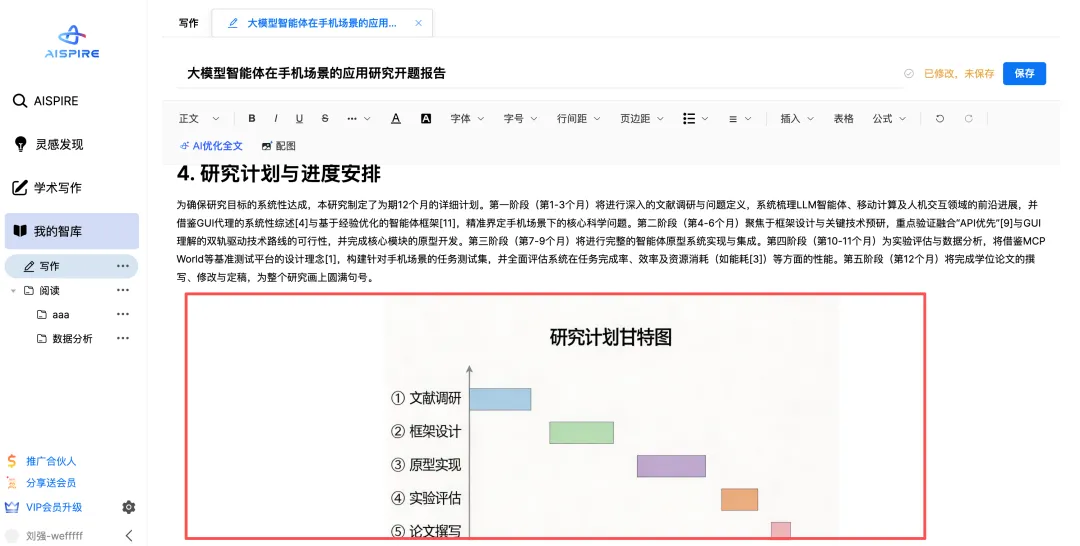Screen dimensions: 1080x546
Task: Toggle italic formatting
Action: pyautogui.click(x=276, y=118)
